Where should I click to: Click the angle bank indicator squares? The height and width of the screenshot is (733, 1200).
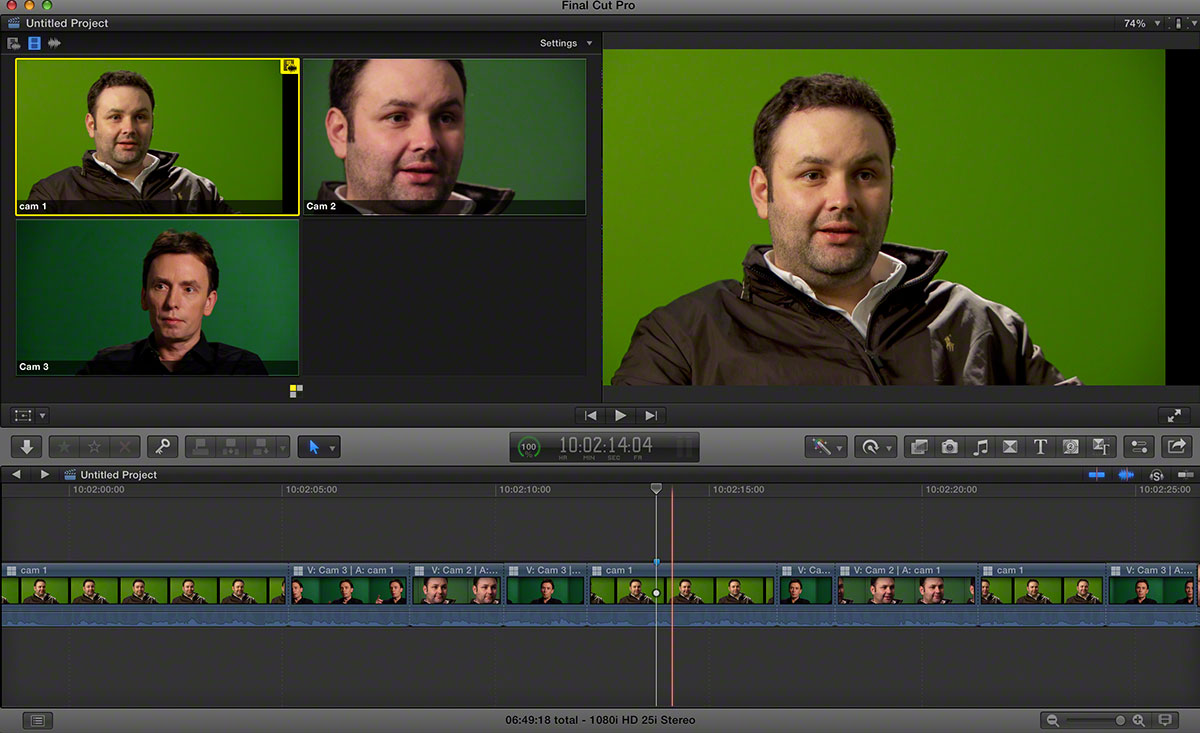[x=296, y=390]
